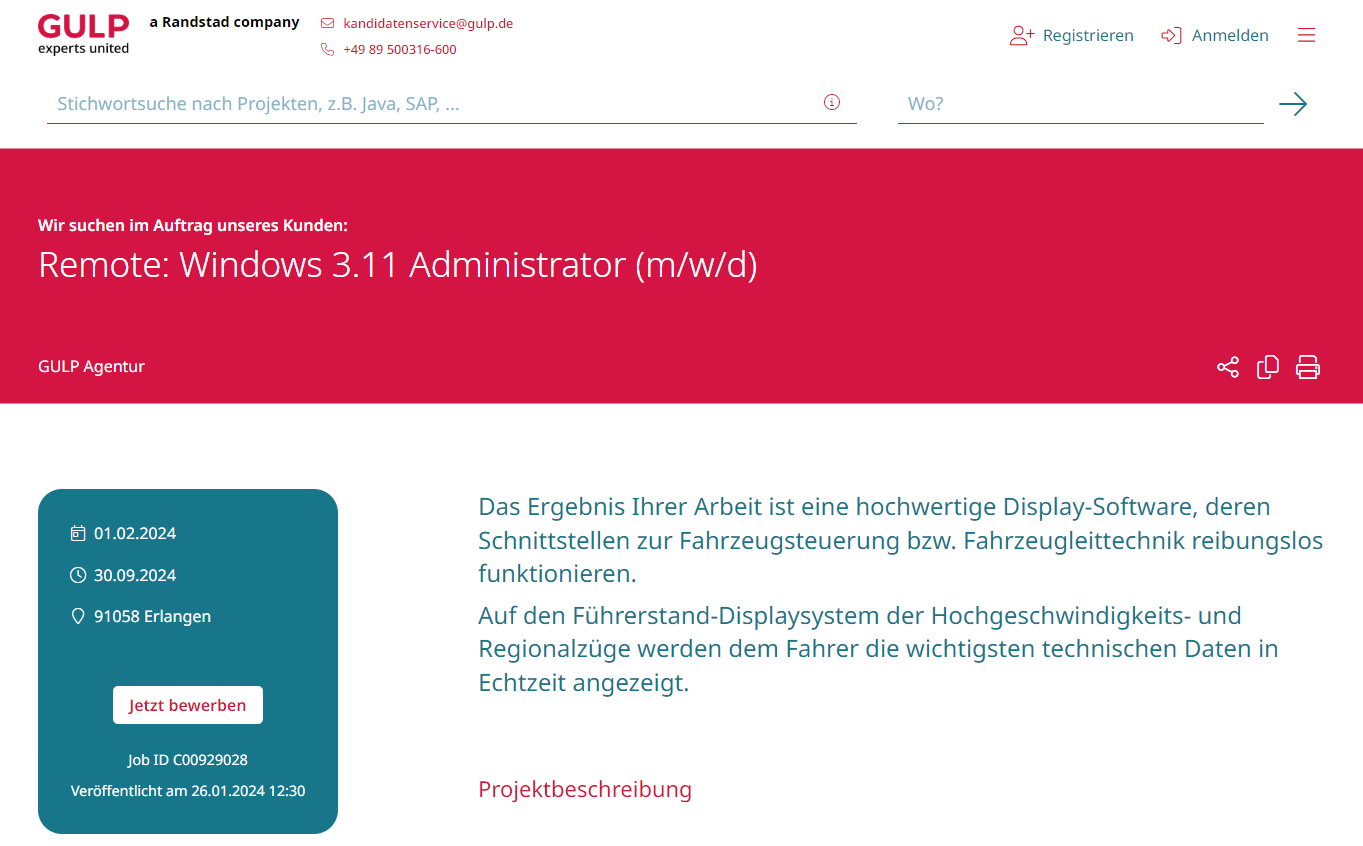Click the Projektbeschreibung heading
The width and height of the screenshot is (1363, 846).
click(x=585, y=789)
